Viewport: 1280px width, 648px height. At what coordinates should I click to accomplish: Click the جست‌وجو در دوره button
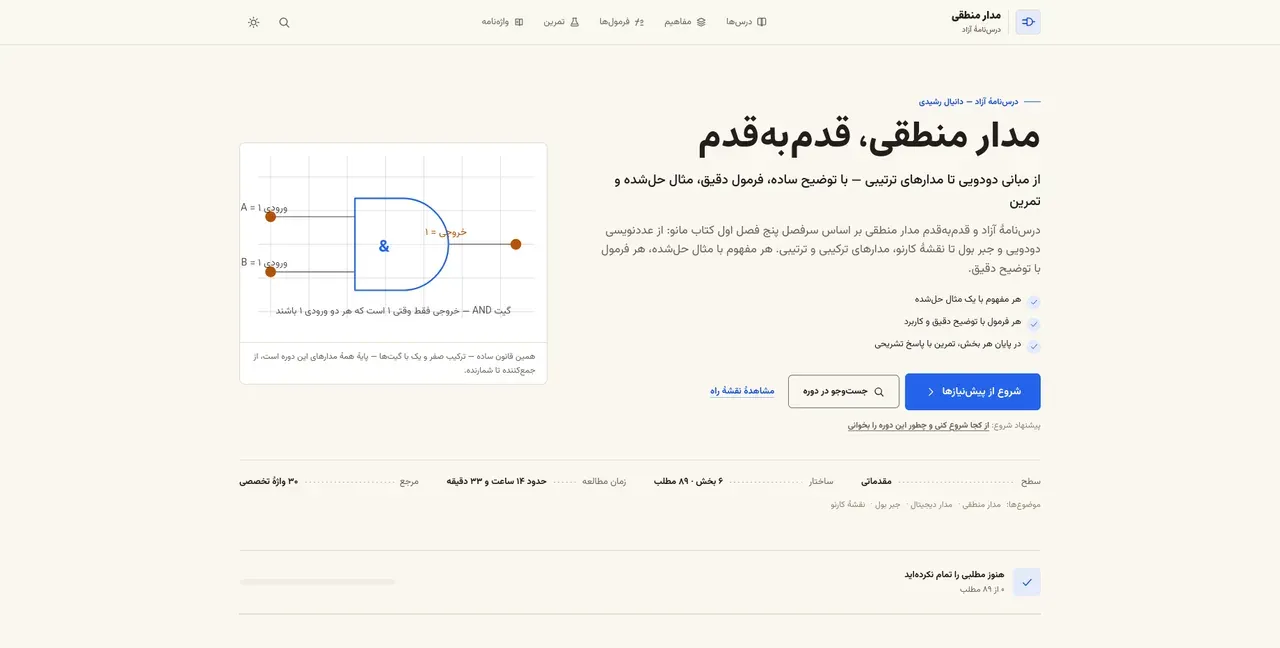tap(844, 392)
